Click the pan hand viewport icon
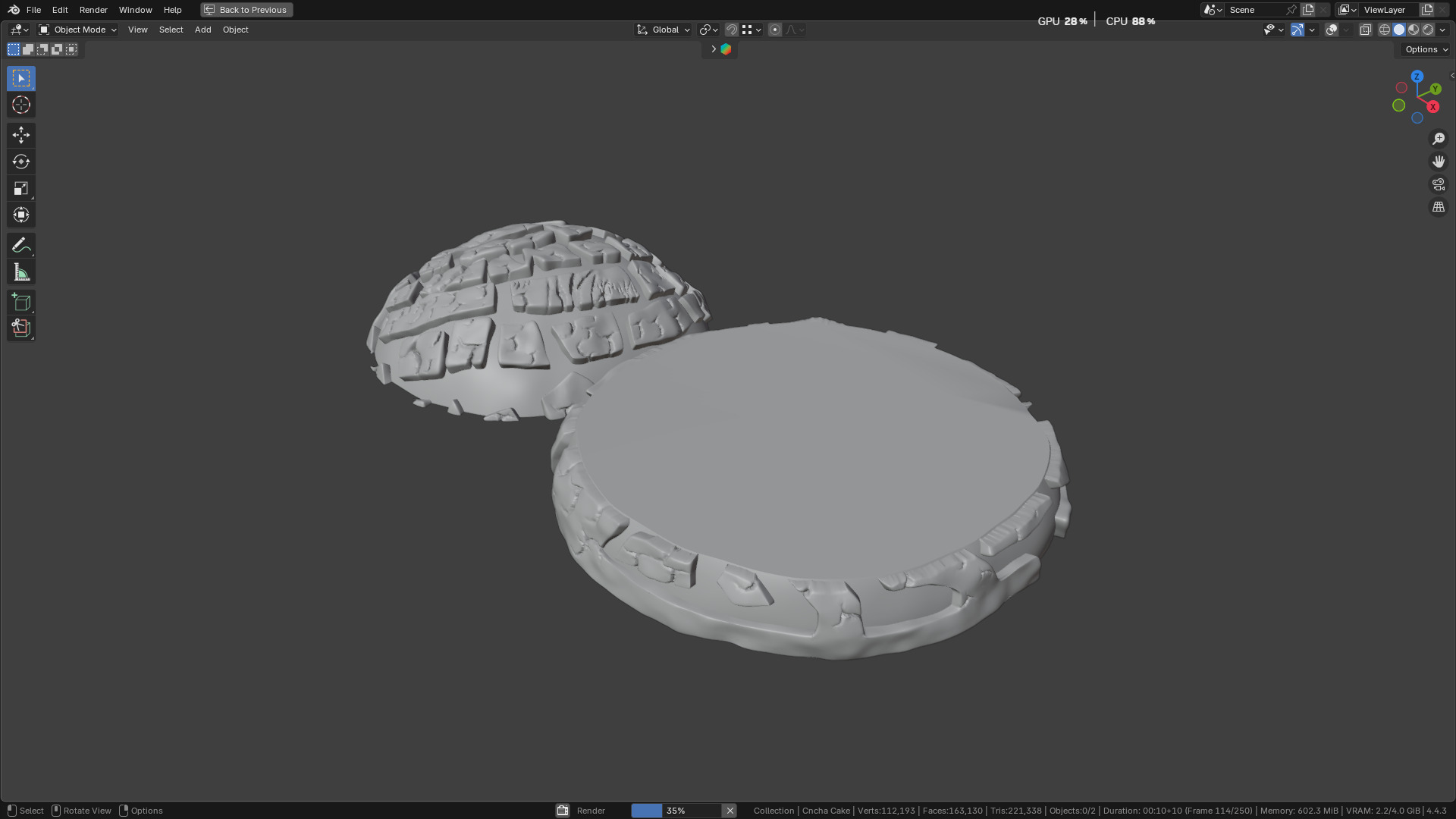Viewport: 1456px width, 819px height. coord(1438,162)
